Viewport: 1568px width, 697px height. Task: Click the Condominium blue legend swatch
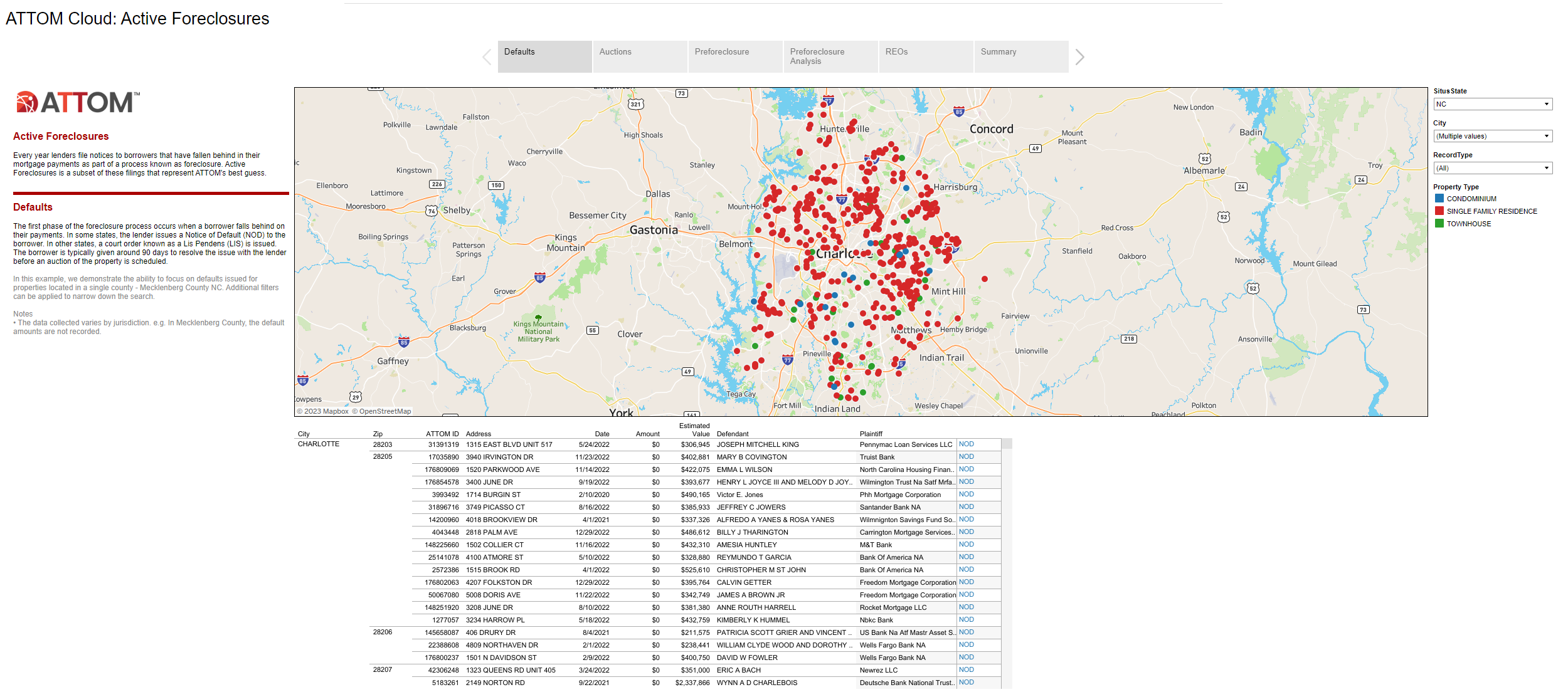pos(1439,198)
